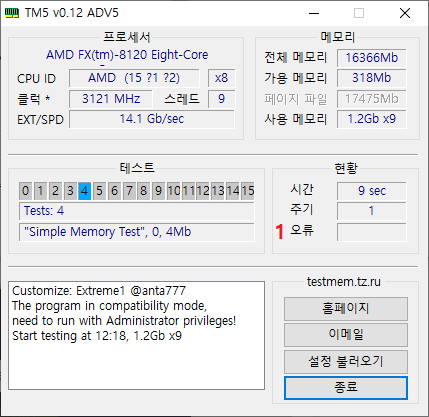Select test box number 11

(x=189, y=191)
